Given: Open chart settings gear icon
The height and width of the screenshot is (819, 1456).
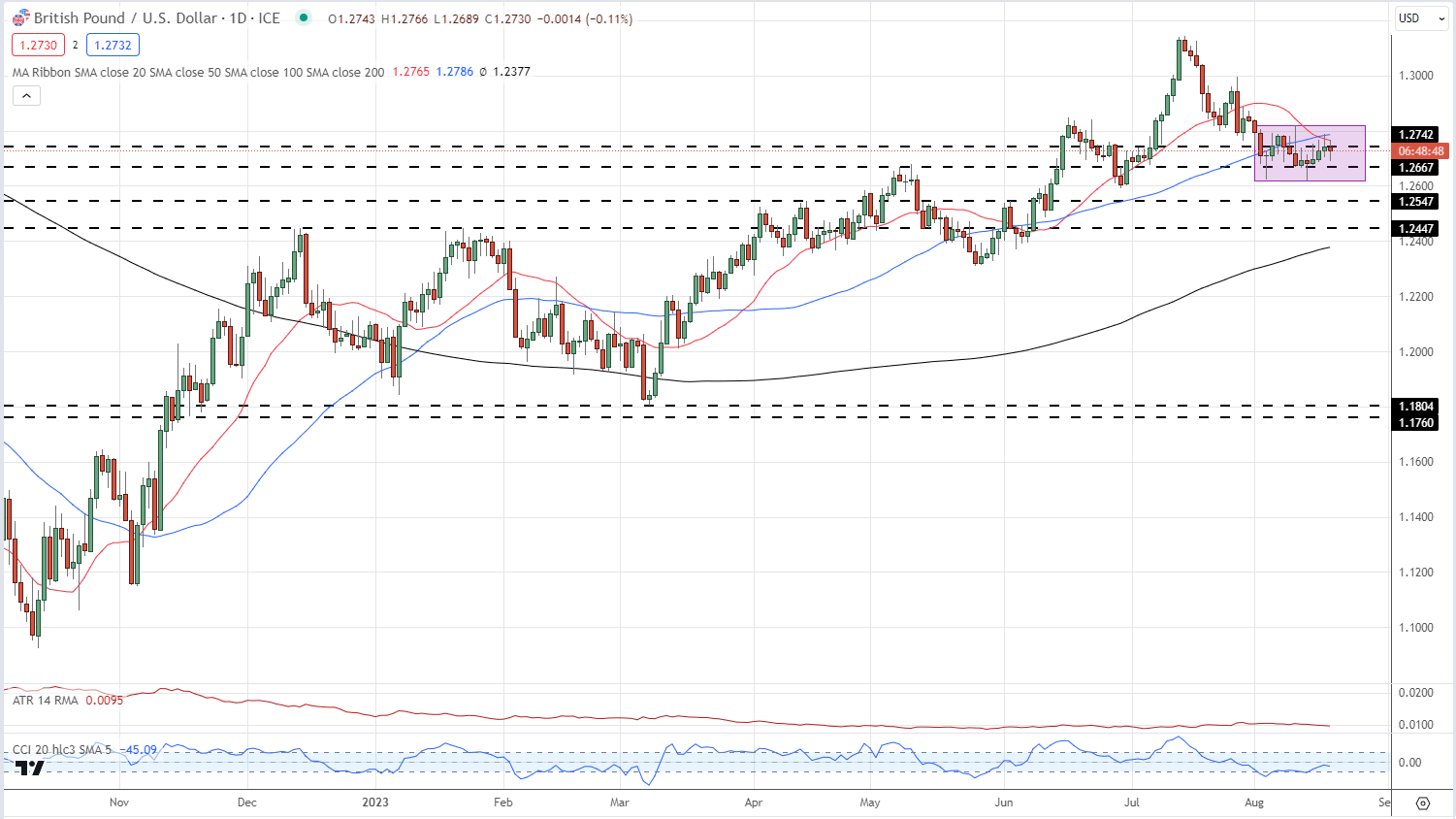Looking at the screenshot, I should (1423, 803).
